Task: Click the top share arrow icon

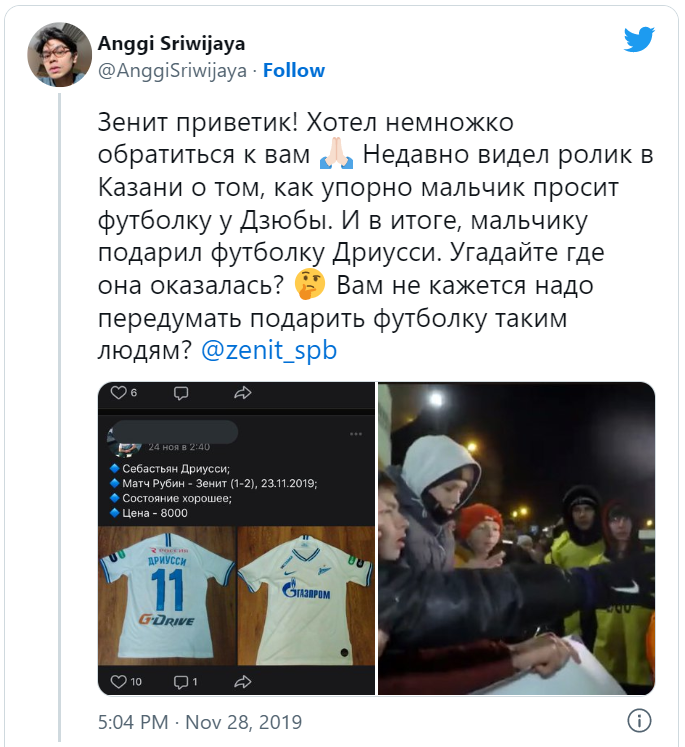Action: coord(242,393)
